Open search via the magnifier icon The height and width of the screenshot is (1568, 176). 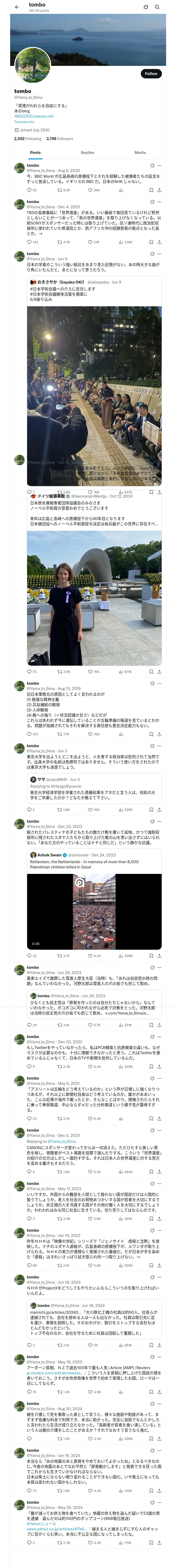tap(157, 7)
